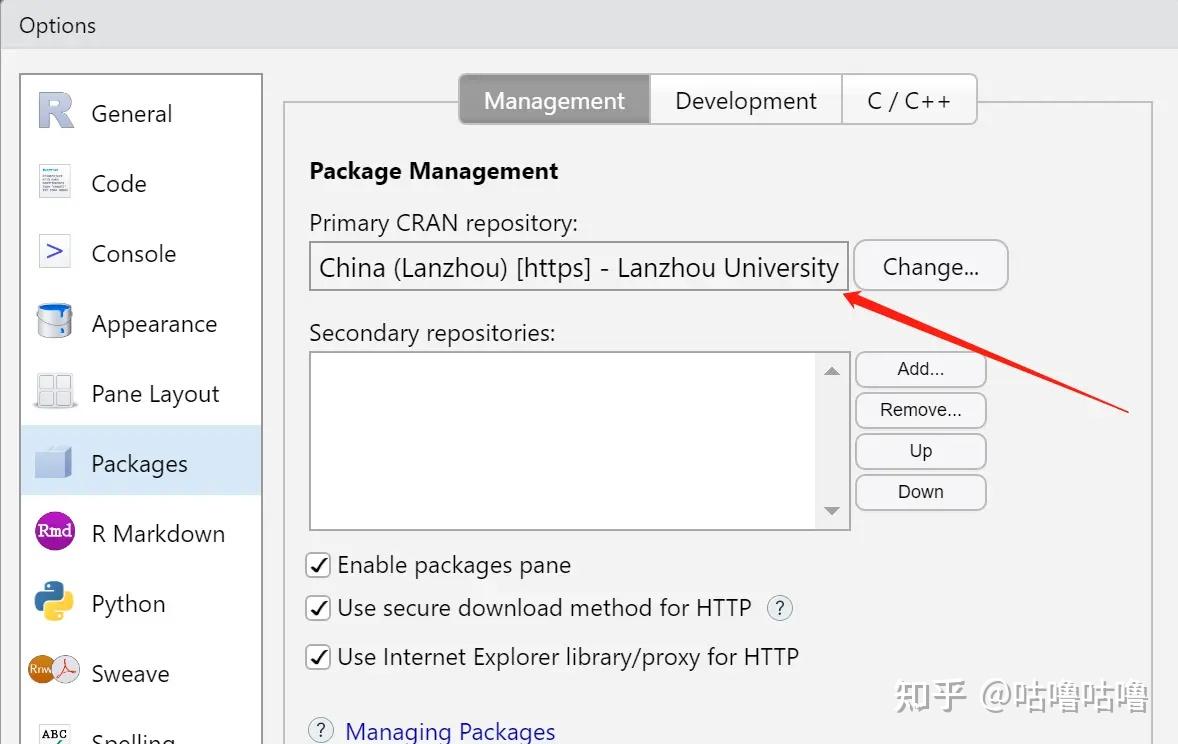1178x744 pixels.
Task: Select the Code section icon
Action: coord(55,181)
